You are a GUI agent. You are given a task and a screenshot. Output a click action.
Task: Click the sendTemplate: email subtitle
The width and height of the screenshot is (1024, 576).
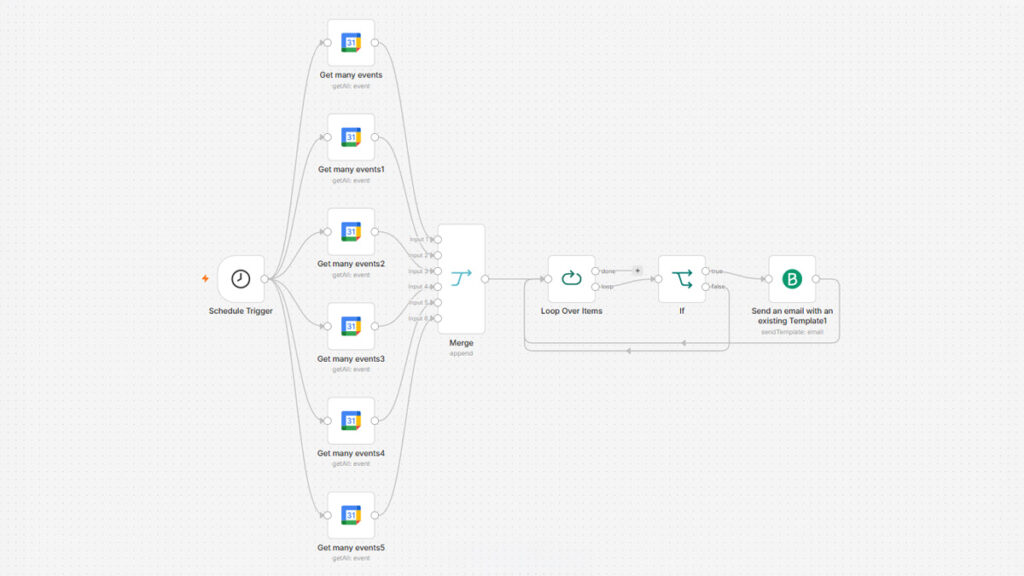[x=792, y=332]
